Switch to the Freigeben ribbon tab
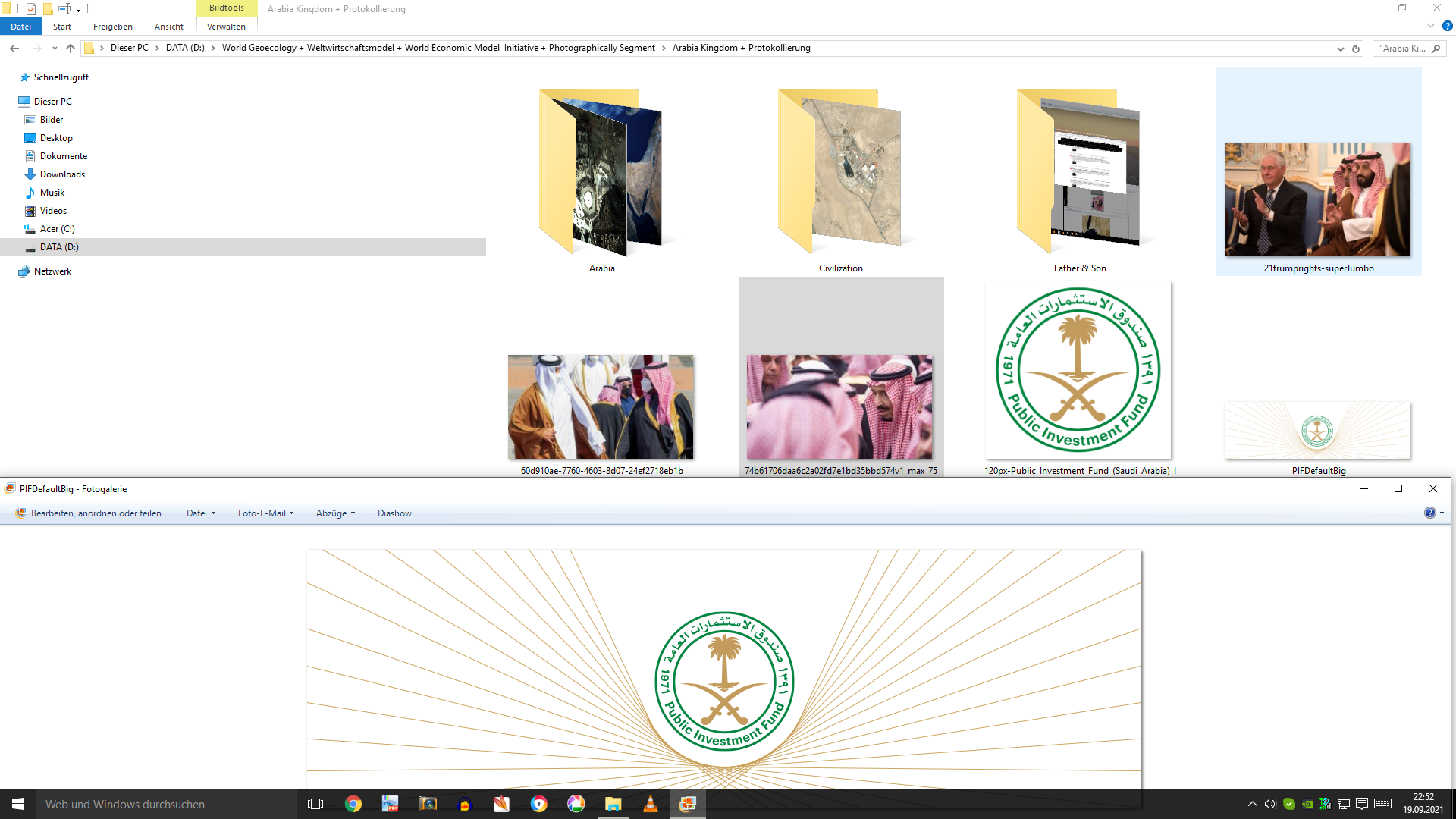This screenshot has width=1456, height=819. 113,27
